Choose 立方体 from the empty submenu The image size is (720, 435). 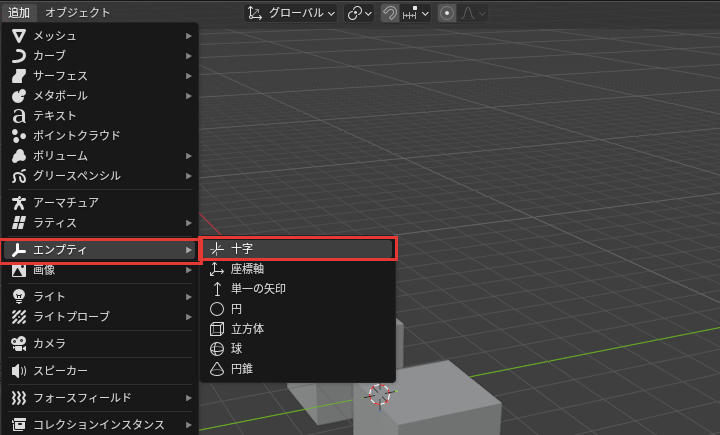[x=298, y=329]
